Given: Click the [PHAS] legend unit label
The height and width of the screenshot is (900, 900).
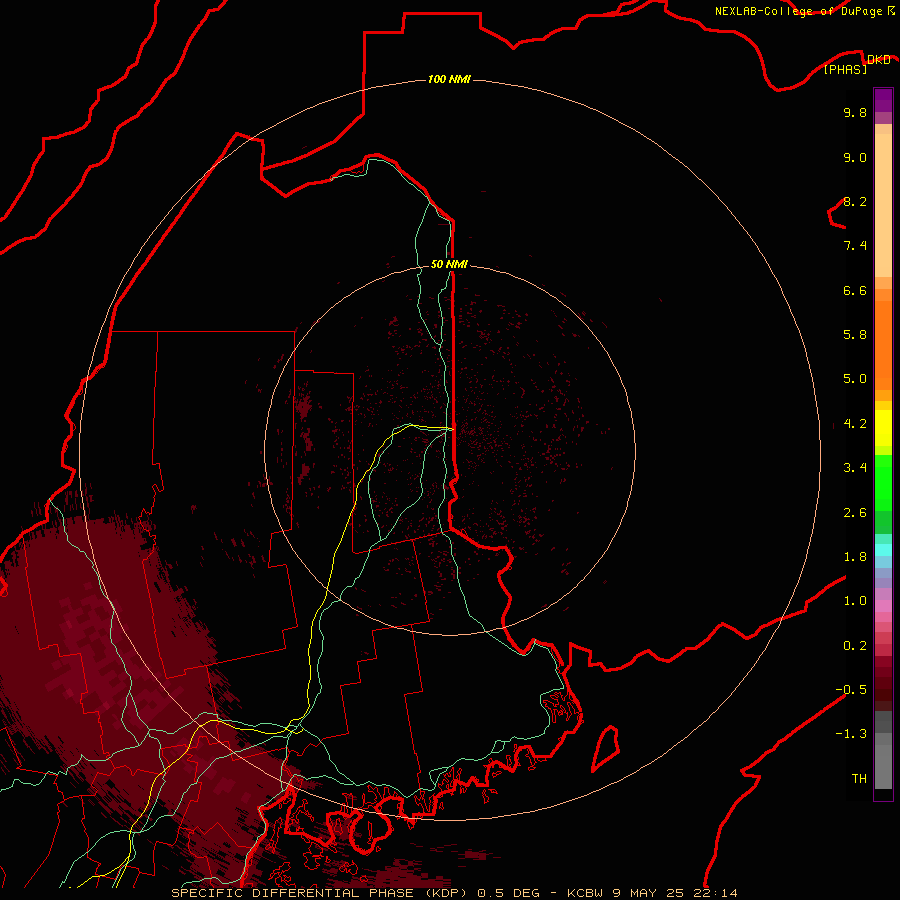Looking at the screenshot, I should pos(845,69).
